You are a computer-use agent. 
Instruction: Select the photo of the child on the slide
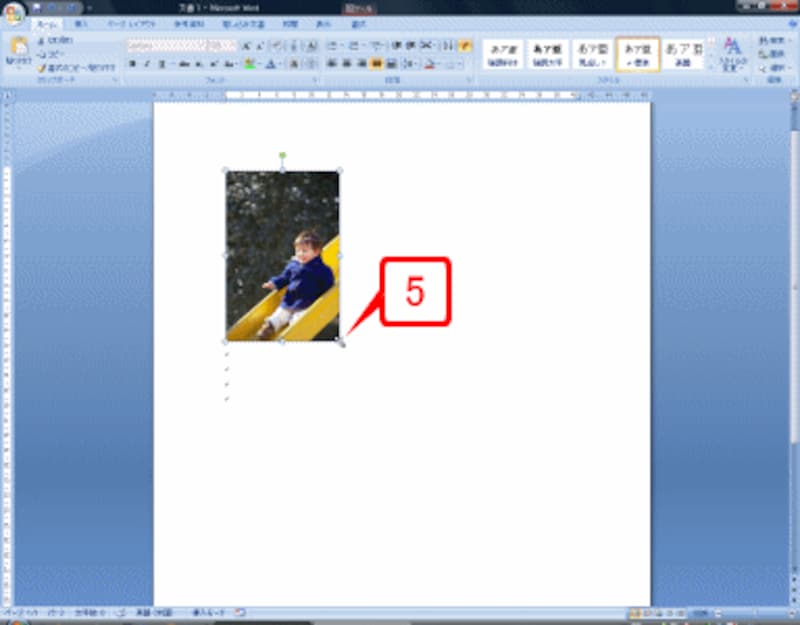click(282, 256)
